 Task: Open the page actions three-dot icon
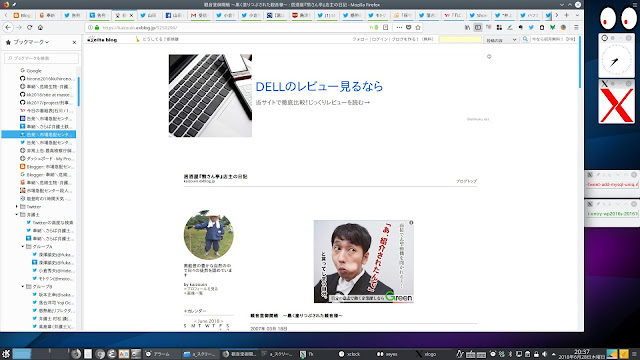[x=399, y=27]
